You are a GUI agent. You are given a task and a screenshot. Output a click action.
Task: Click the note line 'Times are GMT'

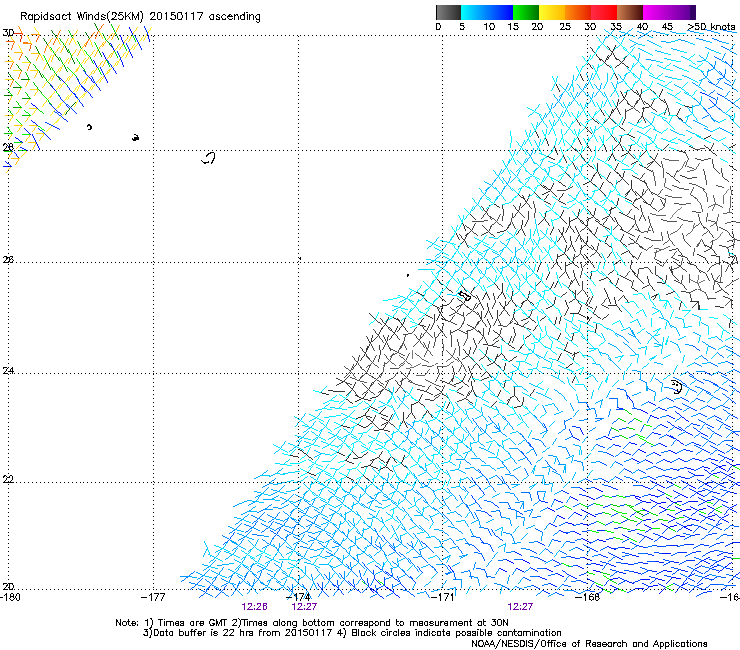pos(191,623)
